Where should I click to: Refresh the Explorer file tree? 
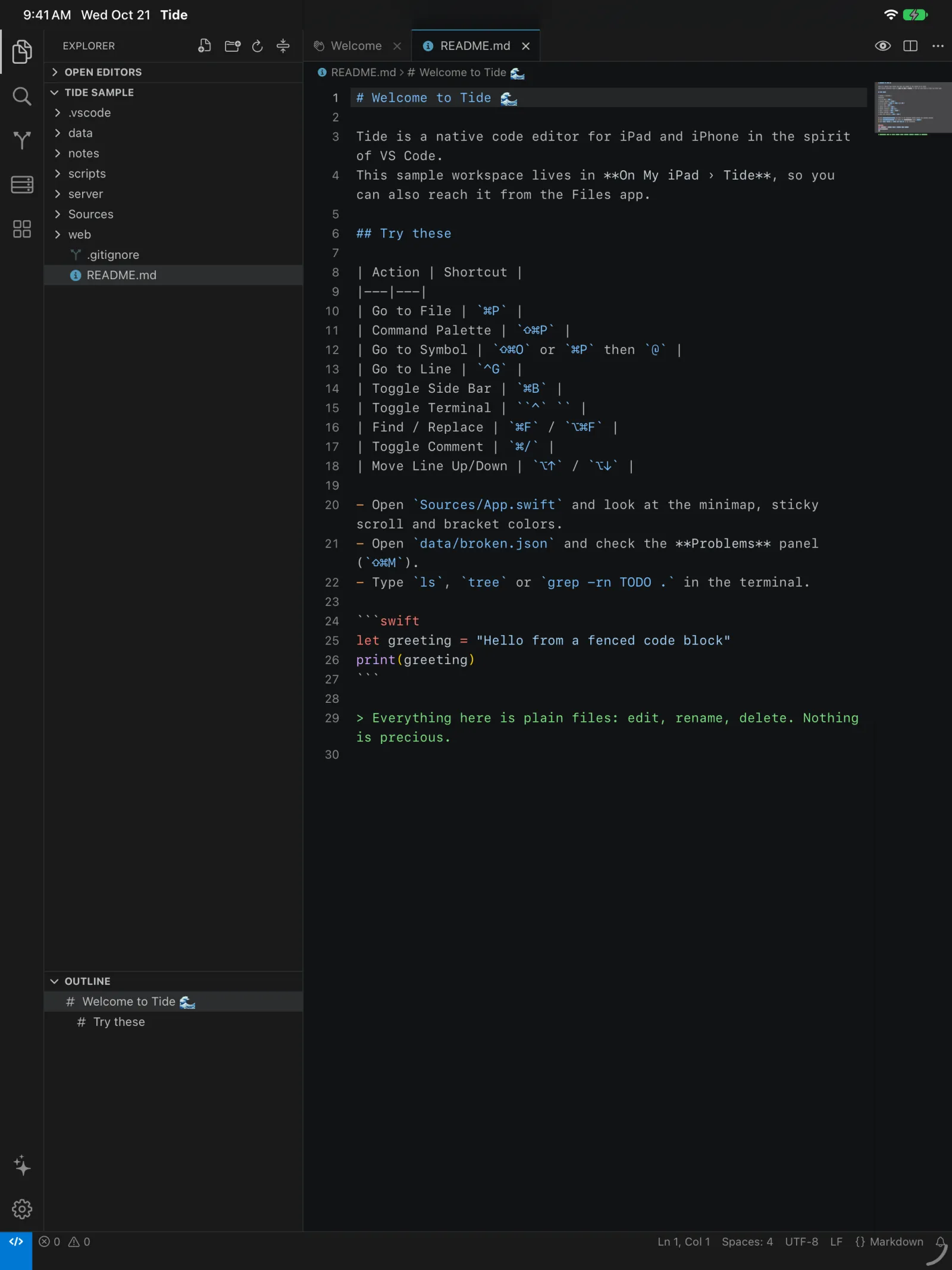258,46
